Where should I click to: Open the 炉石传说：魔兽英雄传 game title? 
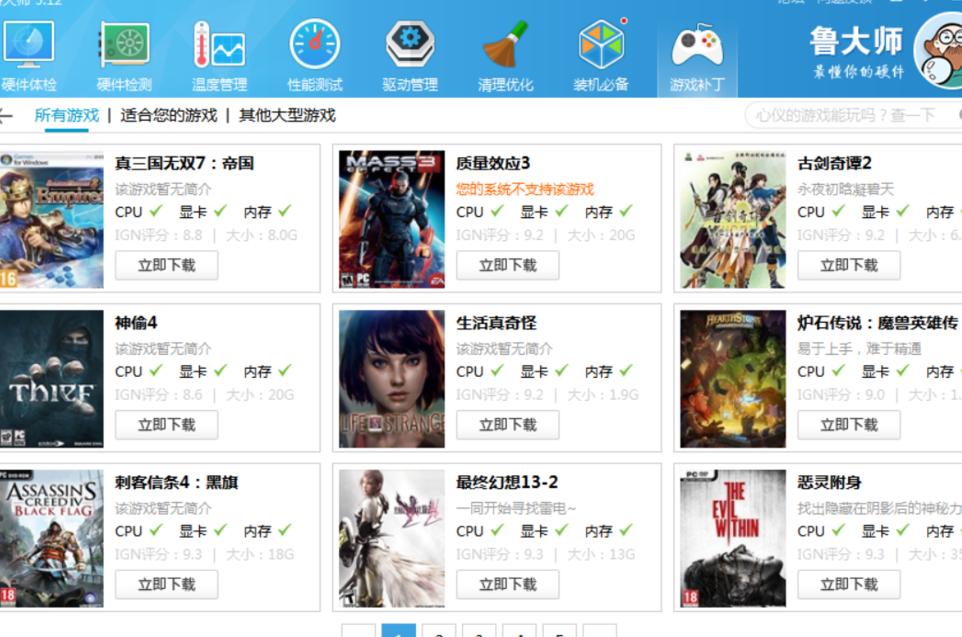(877, 323)
